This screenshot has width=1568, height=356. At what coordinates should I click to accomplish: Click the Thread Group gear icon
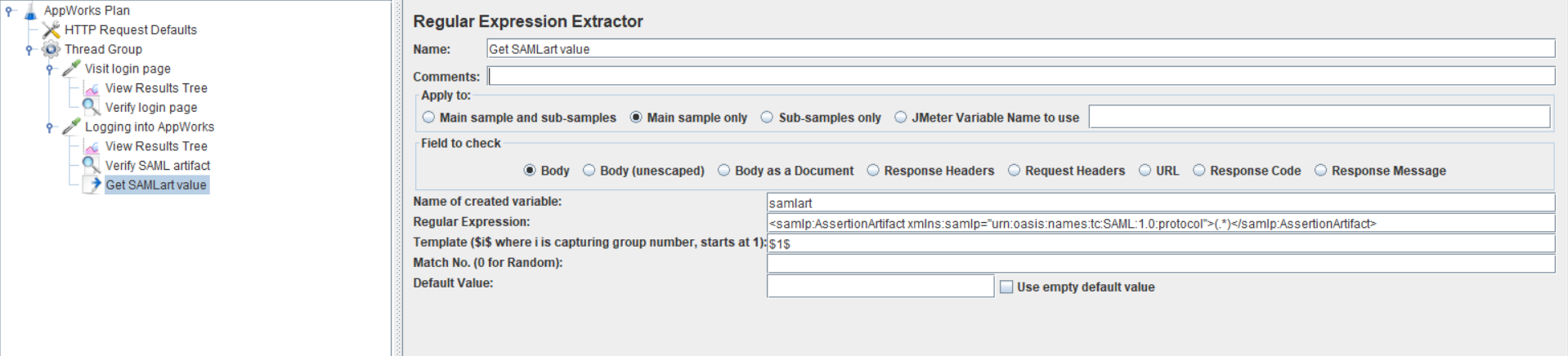click(x=51, y=49)
